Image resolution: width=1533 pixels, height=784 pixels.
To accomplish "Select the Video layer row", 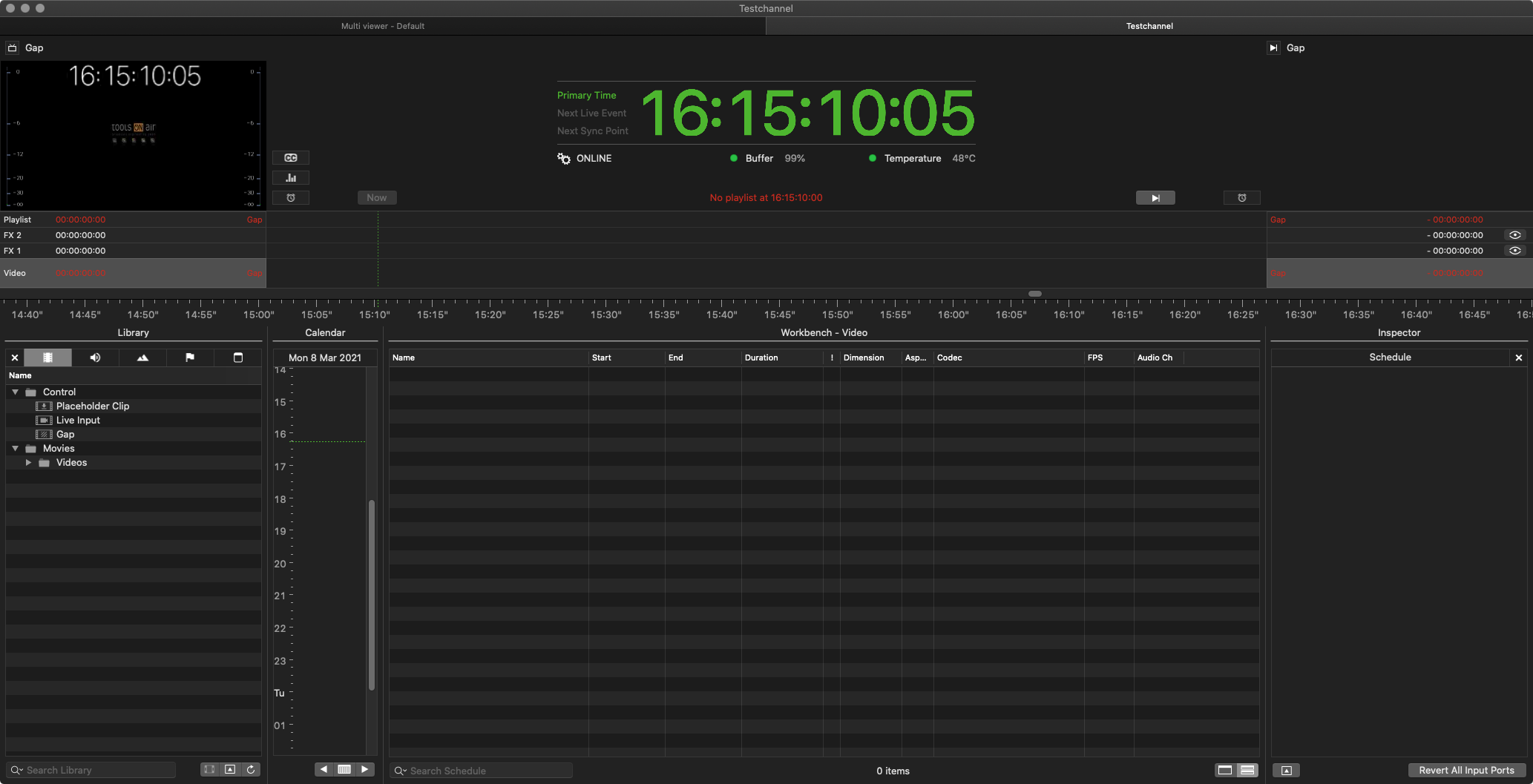I will [x=133, y=273].
